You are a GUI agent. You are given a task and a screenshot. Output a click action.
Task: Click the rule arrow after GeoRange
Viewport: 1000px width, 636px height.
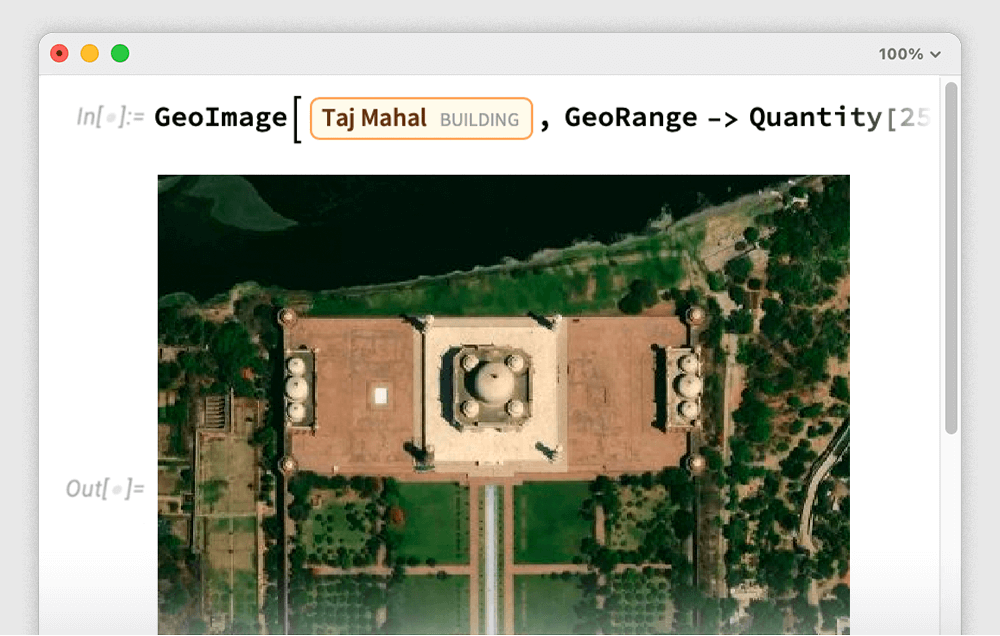(x=722, y=119)
